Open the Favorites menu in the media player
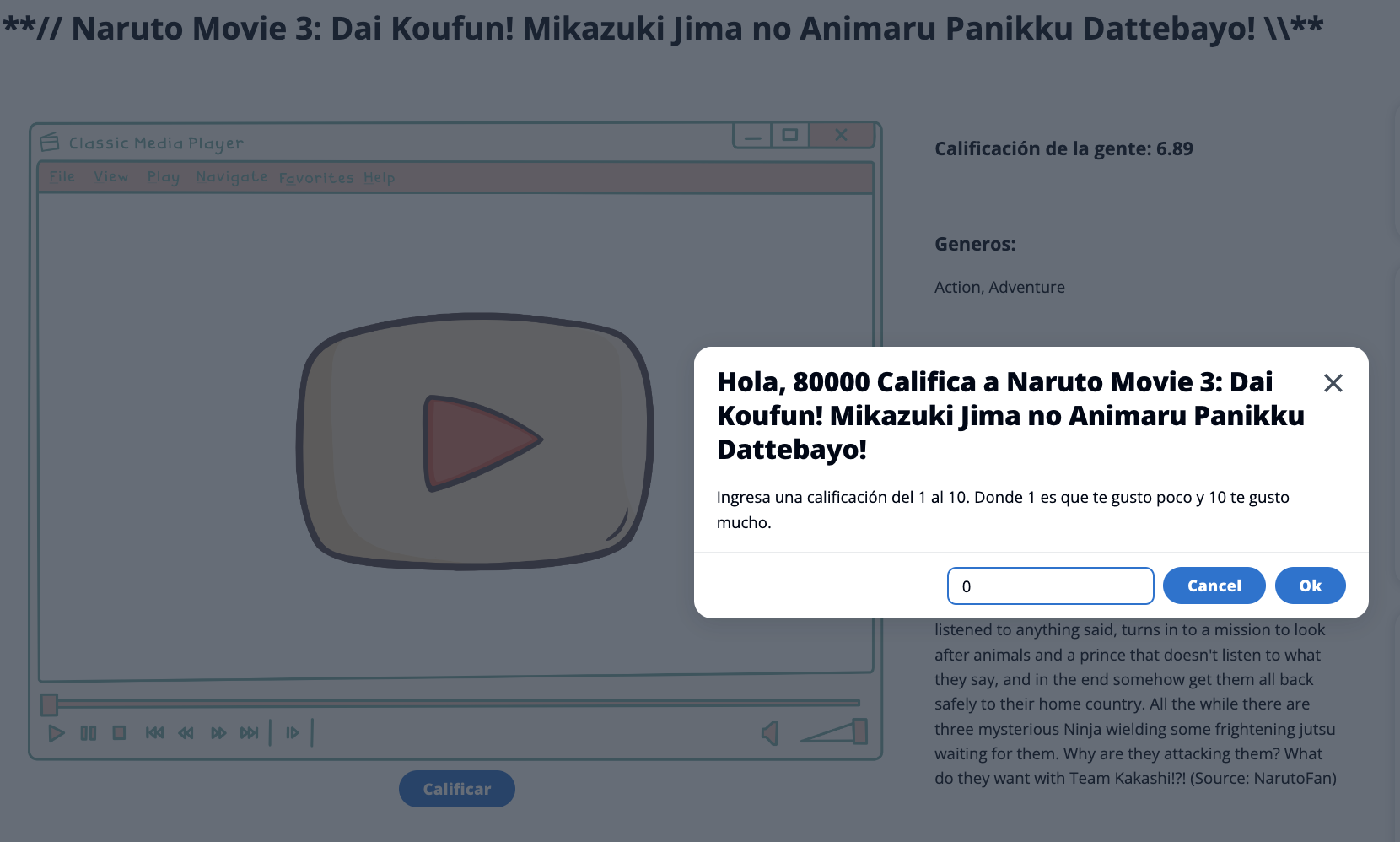 click(x=316, y=178)
